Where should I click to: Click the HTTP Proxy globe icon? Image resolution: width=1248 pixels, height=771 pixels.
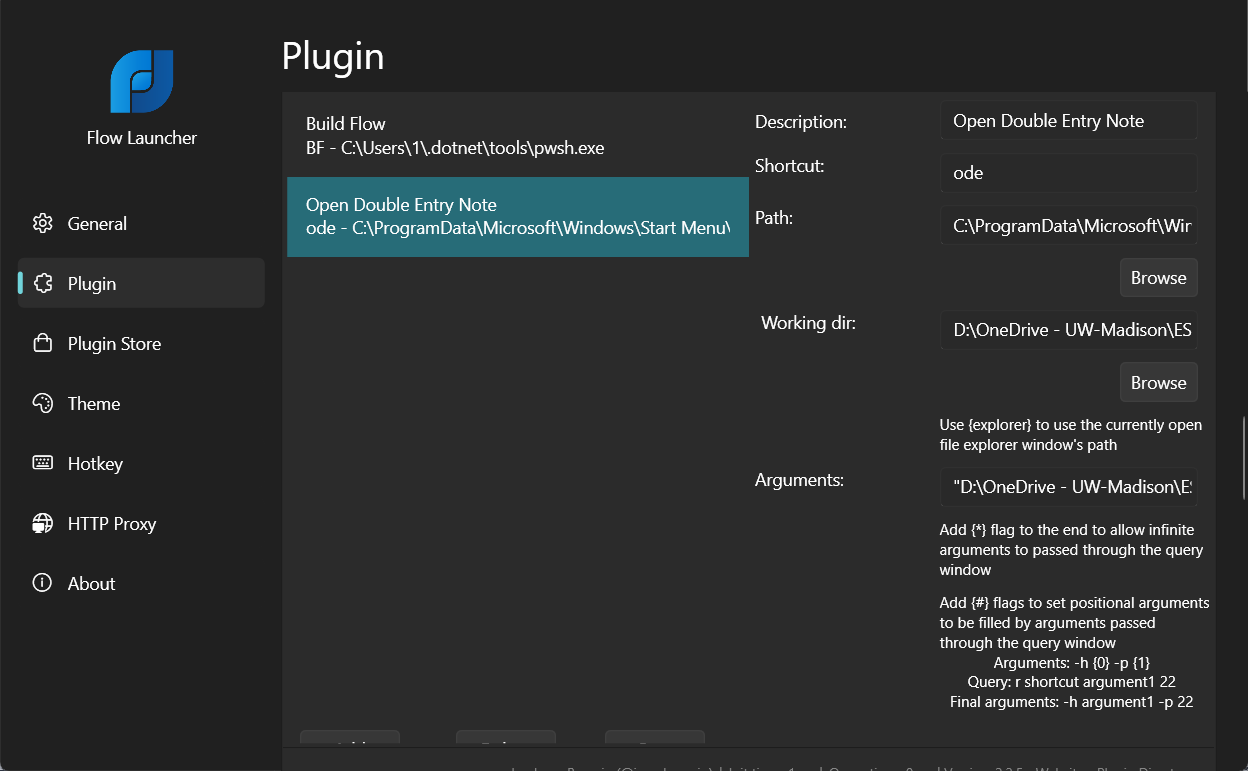pos(42,523)
